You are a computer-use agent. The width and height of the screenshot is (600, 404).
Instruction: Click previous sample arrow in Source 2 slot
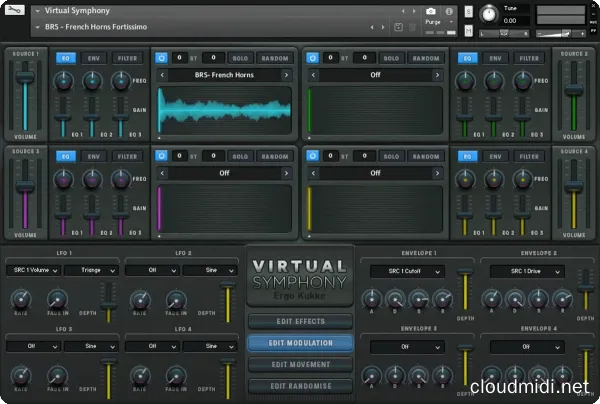(313, 75)
